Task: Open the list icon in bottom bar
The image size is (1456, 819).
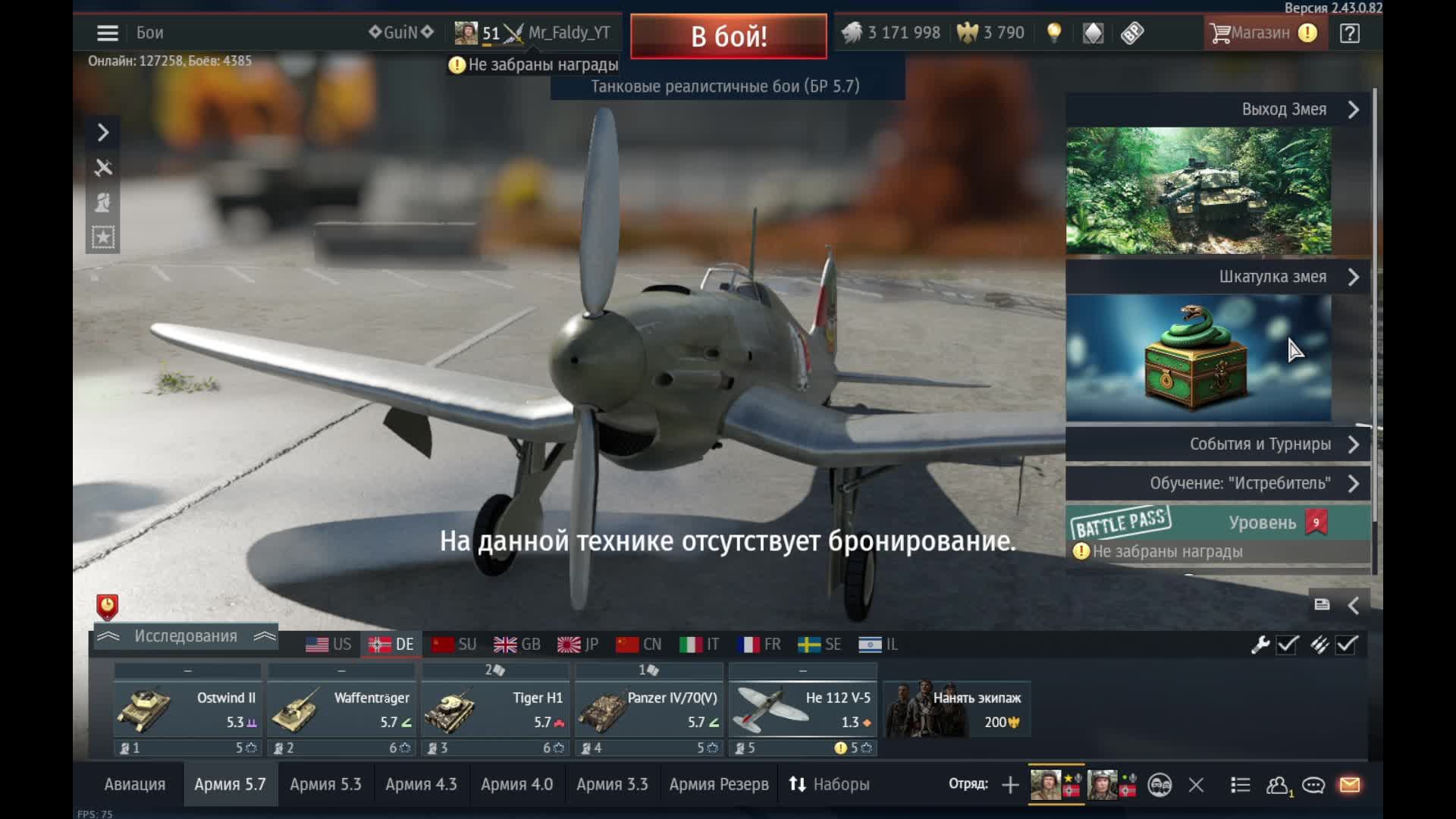Action: pyautogui.click(x=1241, y=785)
